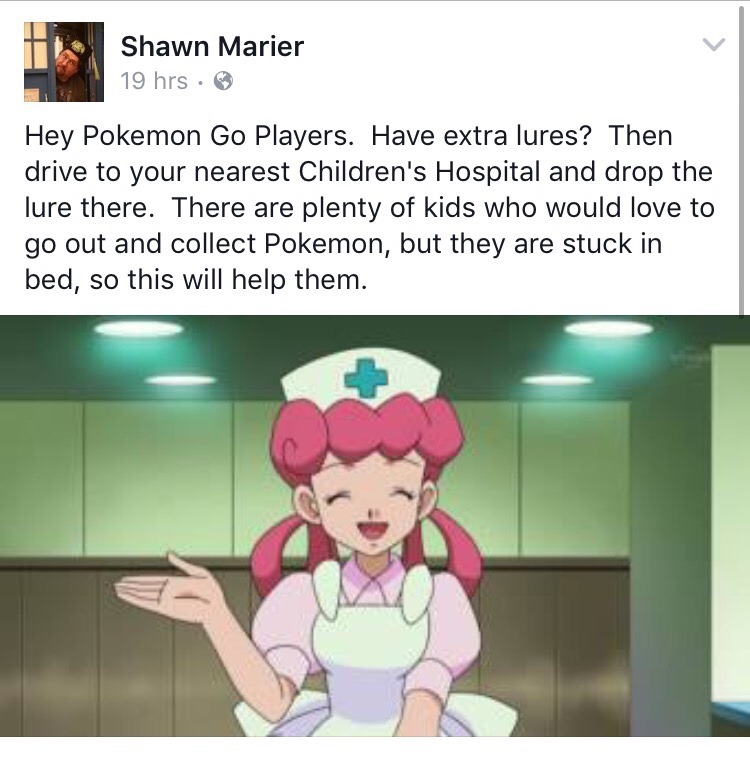The height and width of the screenshot is (760, 750).
Task: Click the globe public privacy icon
Action: (223, 81)
